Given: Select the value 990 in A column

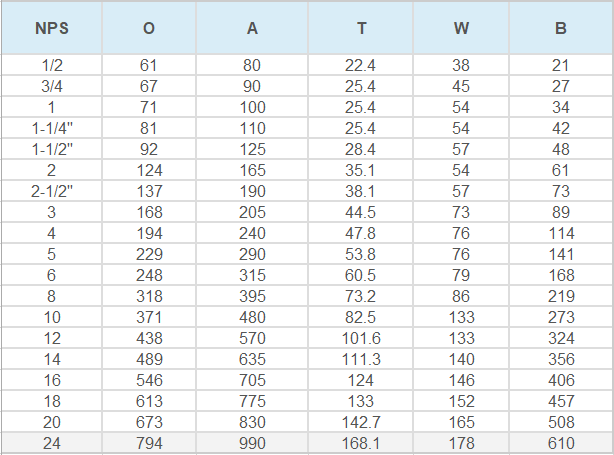Looking at the screenshot, I should (252, 443).
